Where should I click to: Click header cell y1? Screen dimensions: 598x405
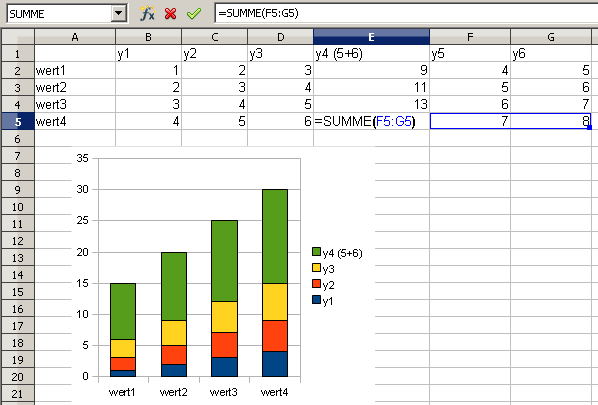click(148, 54)
